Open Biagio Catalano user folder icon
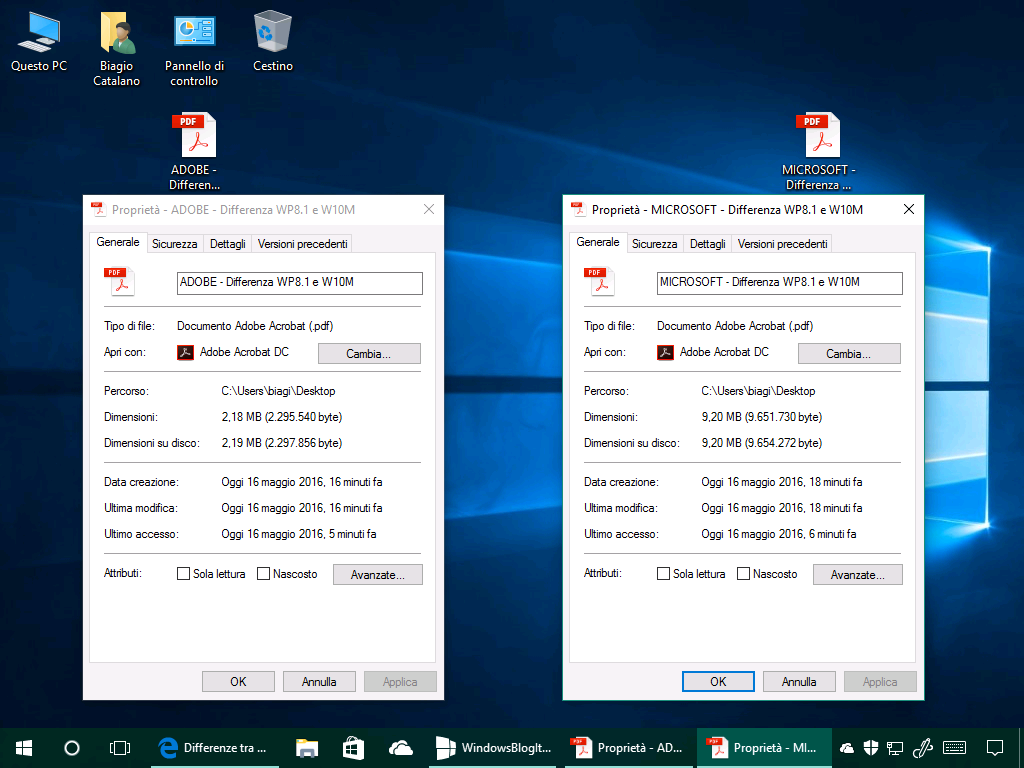The height and width of the screenshot is (768, 1024). 116,49
